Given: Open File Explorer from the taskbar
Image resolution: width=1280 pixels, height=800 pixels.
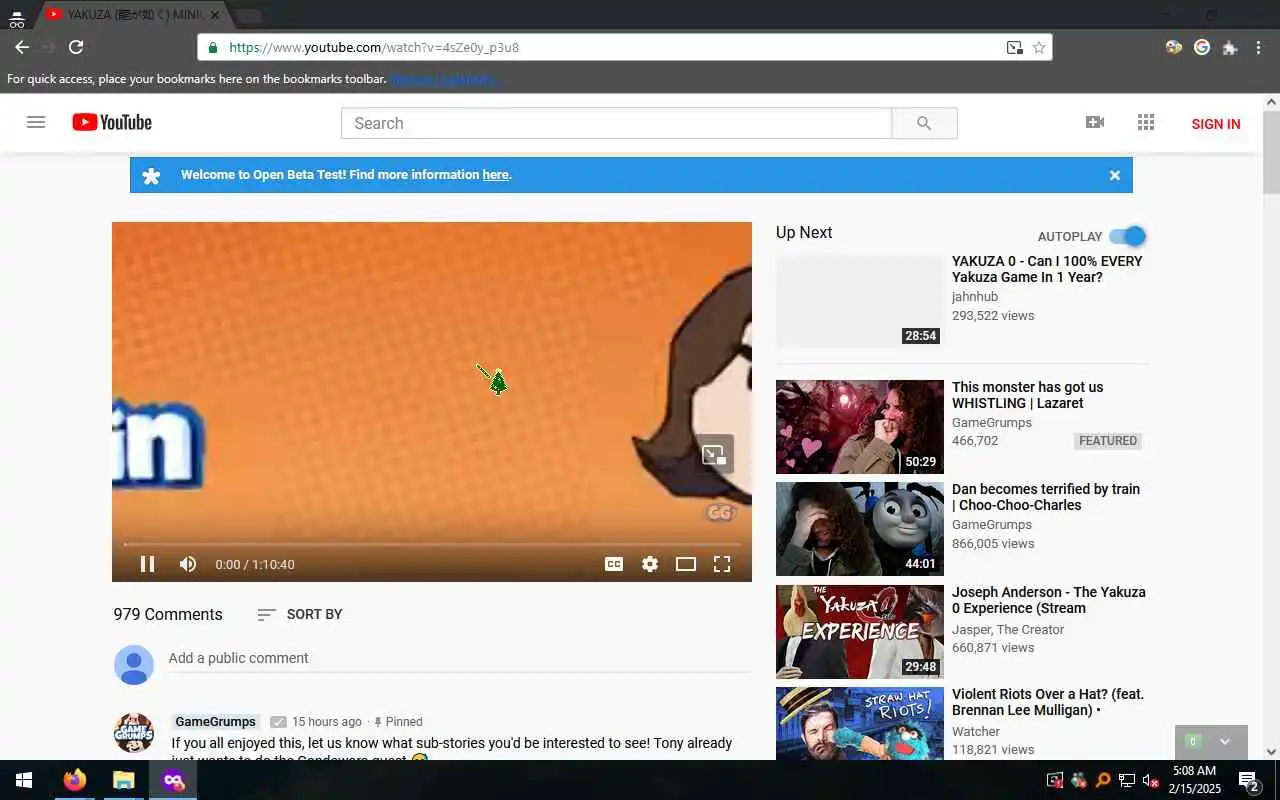Looking at the screenshot, I should pos(123,780).
